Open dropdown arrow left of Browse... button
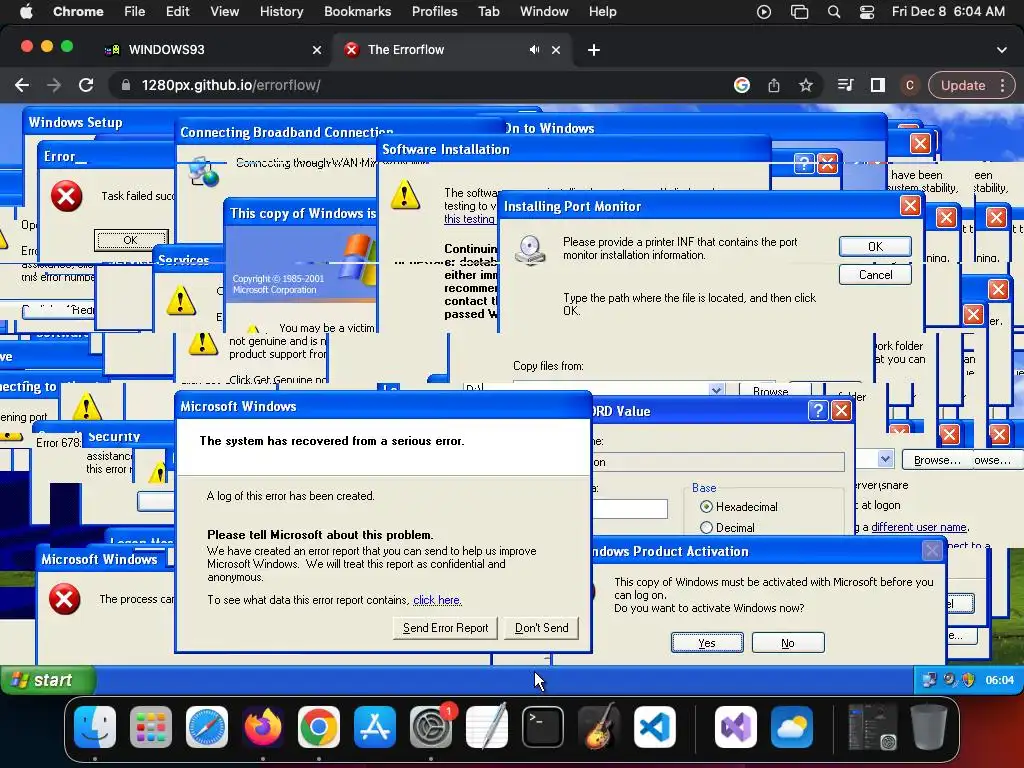Screen dimensions: 1024x768 tap(885, 459)
